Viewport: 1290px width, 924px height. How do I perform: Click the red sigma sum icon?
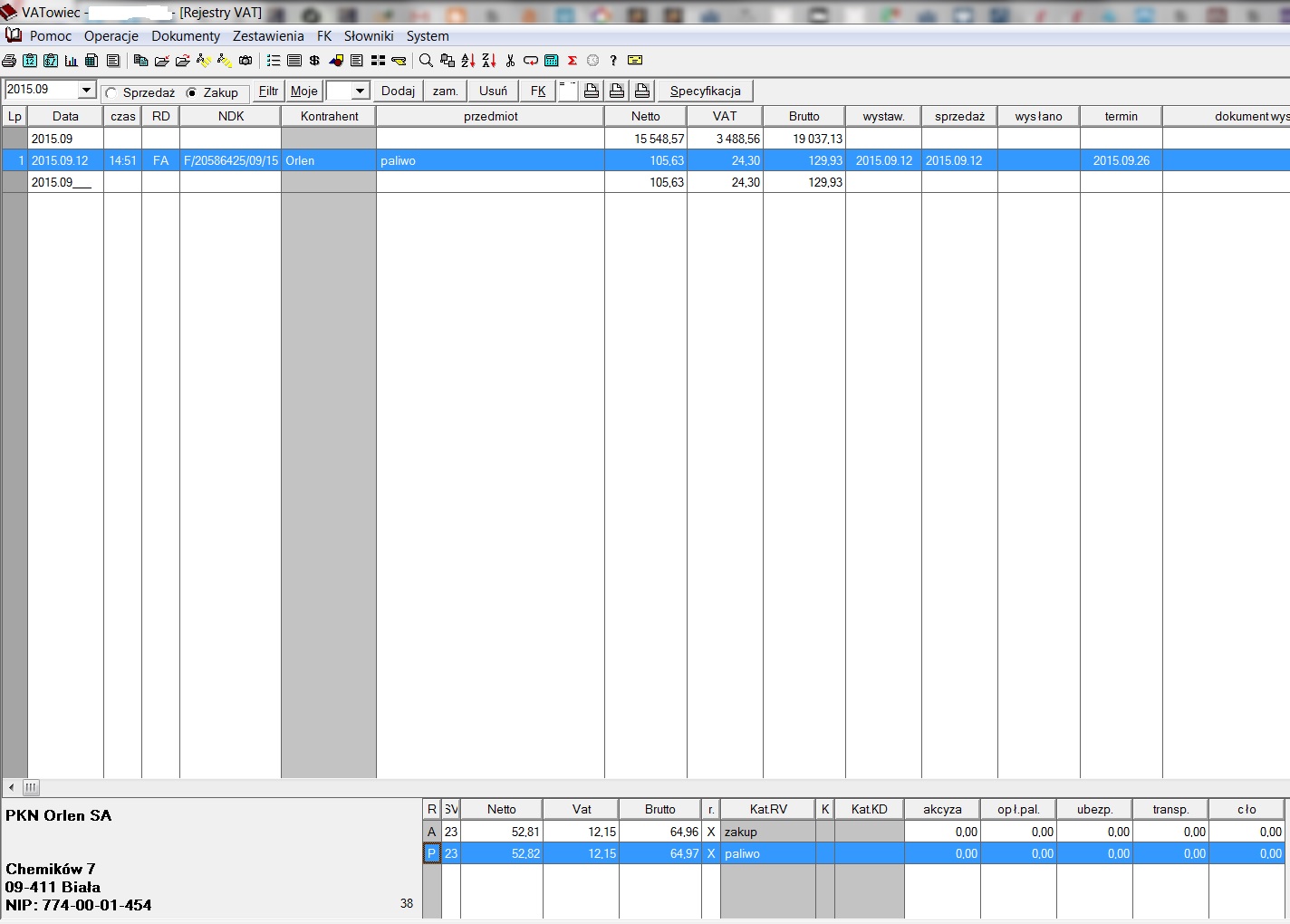[573, 61]
